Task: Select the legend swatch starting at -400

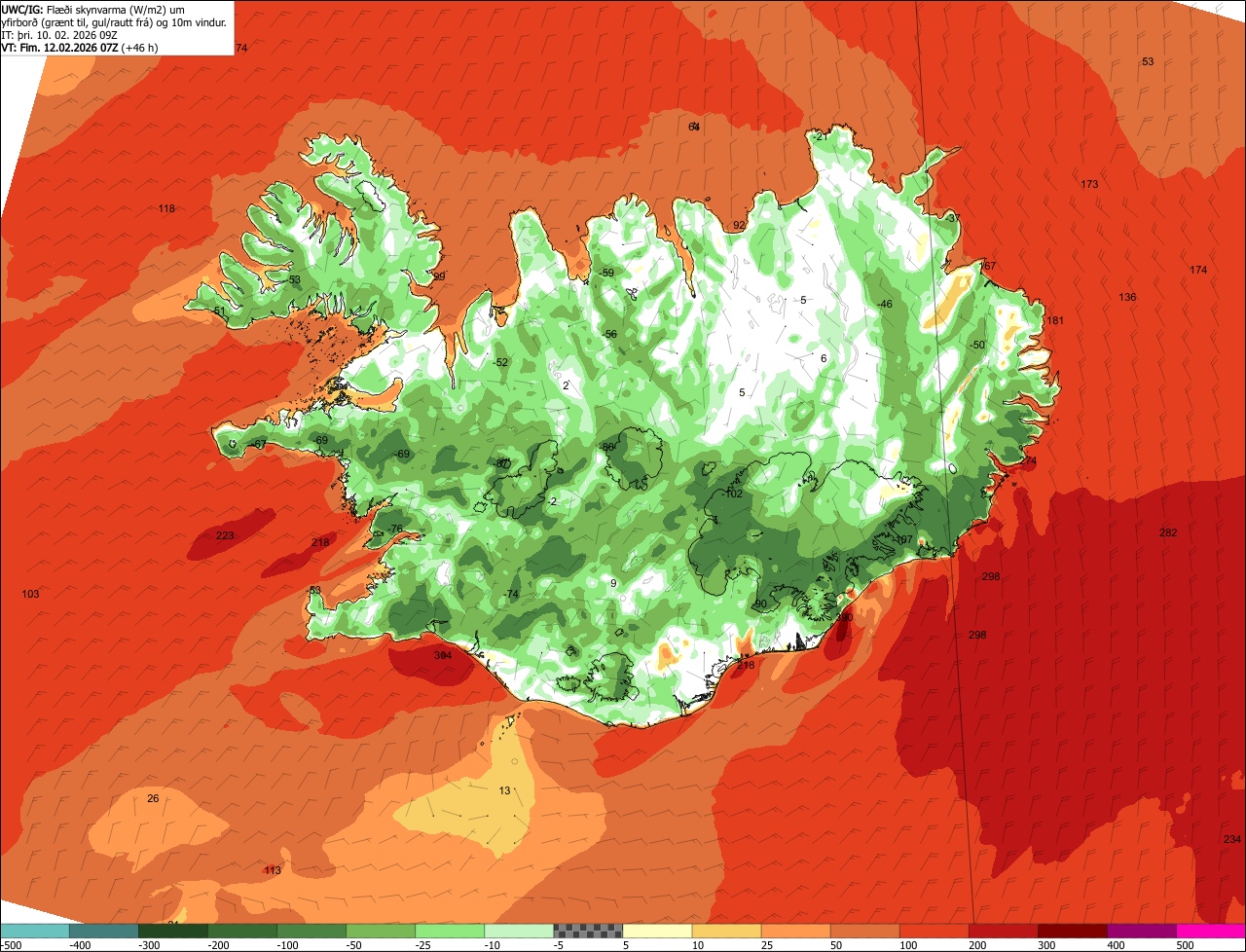Action: point(103,931)
